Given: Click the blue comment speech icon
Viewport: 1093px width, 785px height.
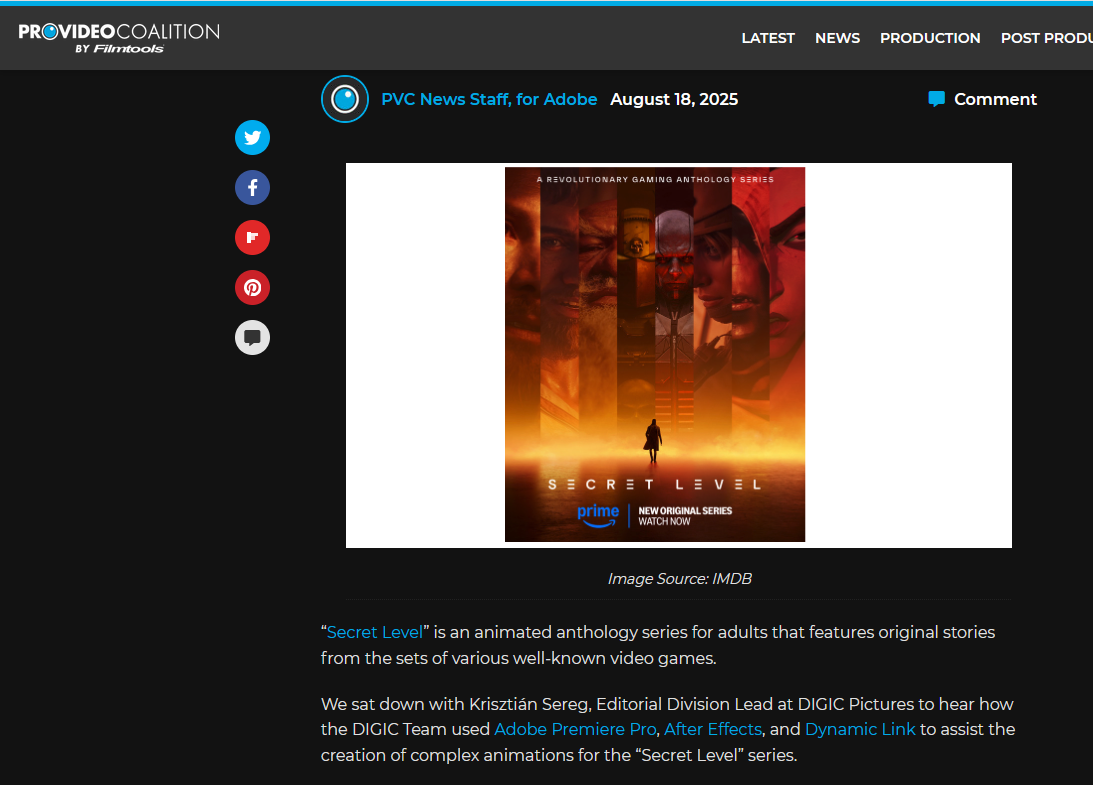Looking at the screenshot, I should coord(936,99).
